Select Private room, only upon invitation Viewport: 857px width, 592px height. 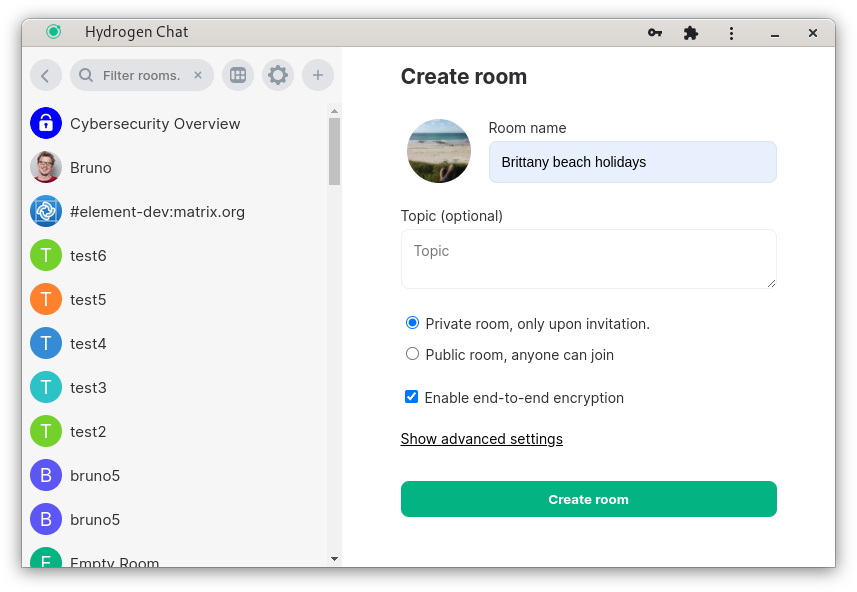click(412, 323)
